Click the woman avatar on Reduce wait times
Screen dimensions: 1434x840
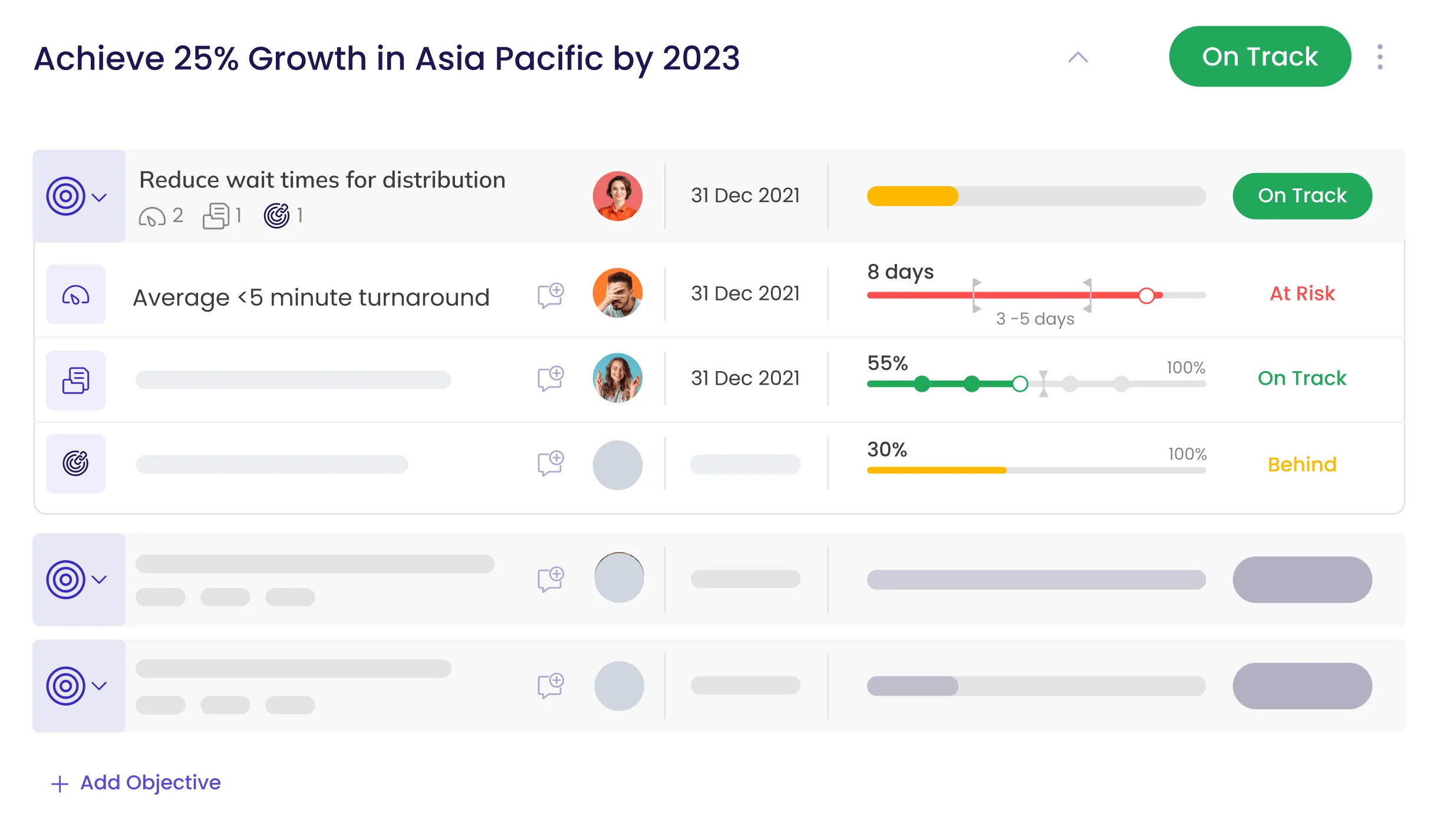617,196
